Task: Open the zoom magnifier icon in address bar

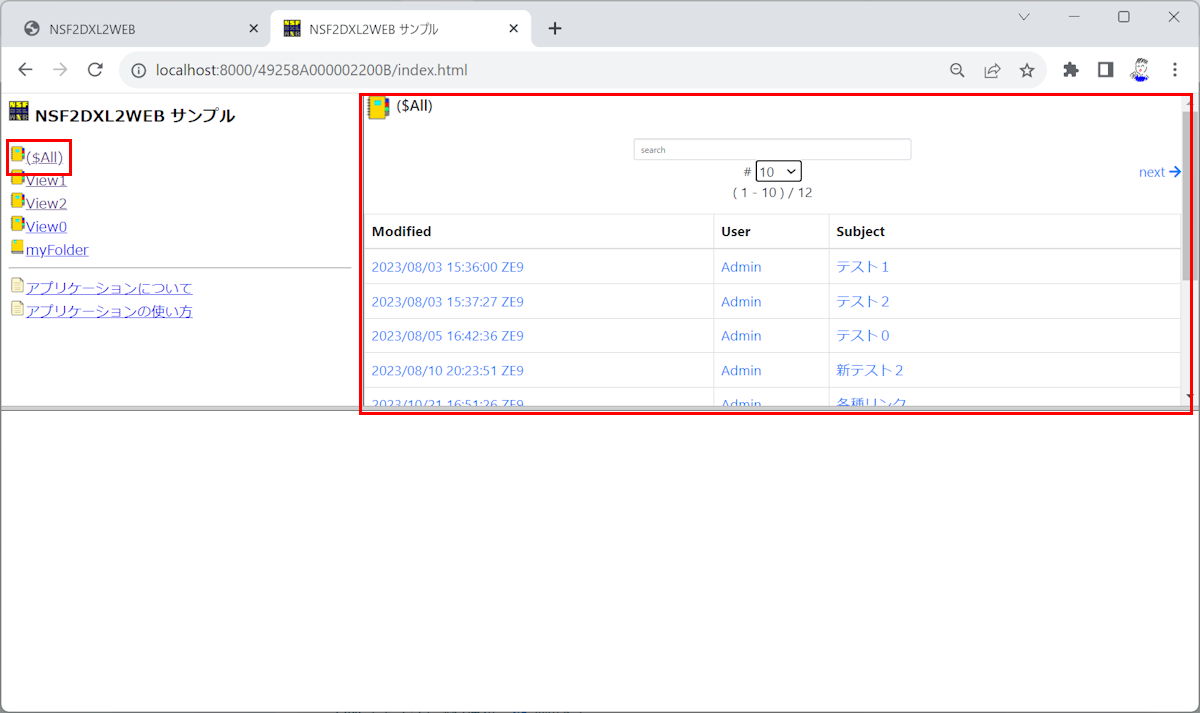Action: (957, 70)
